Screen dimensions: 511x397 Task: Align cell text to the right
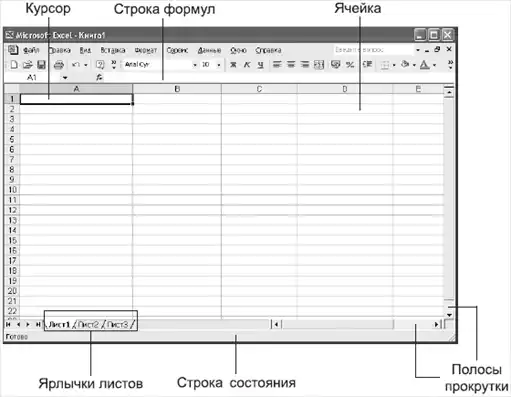click(305, 65)
